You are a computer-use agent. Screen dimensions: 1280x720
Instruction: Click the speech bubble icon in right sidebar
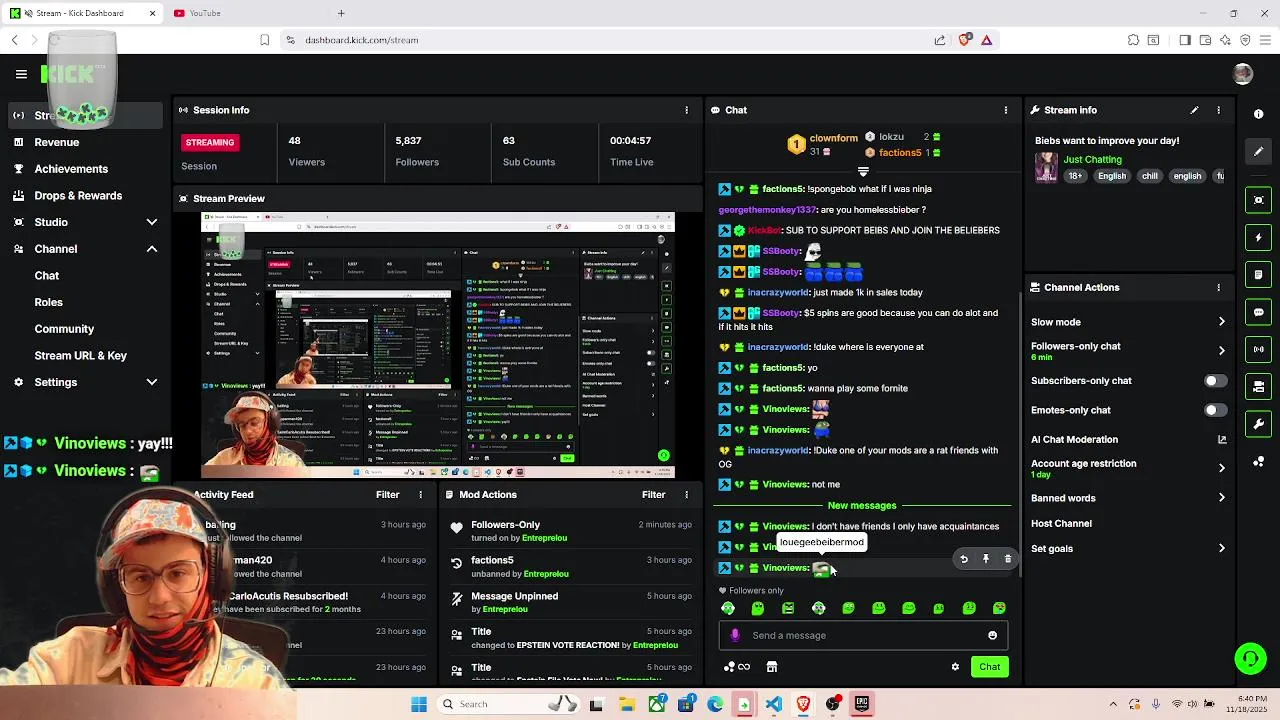[x=1259, y=312]
